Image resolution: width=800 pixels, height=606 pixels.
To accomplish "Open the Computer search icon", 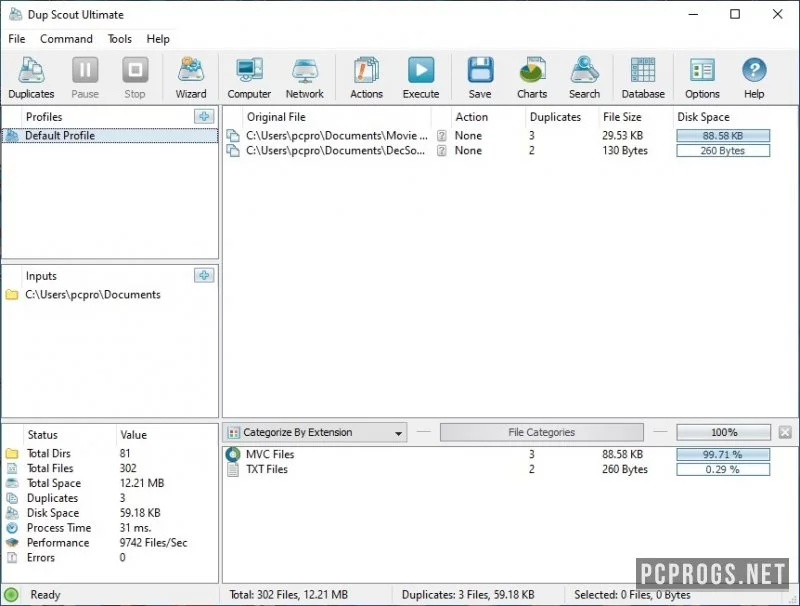I will point(249,78).
